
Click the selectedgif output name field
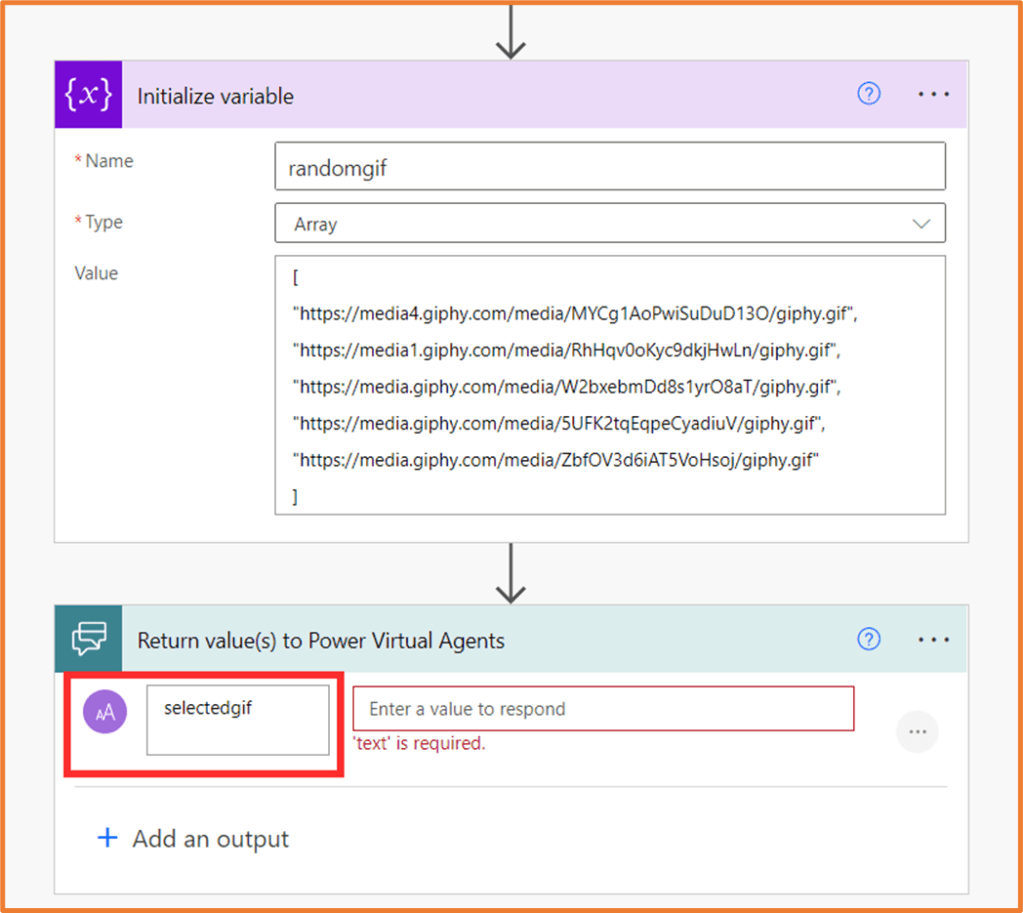point(238,719)
